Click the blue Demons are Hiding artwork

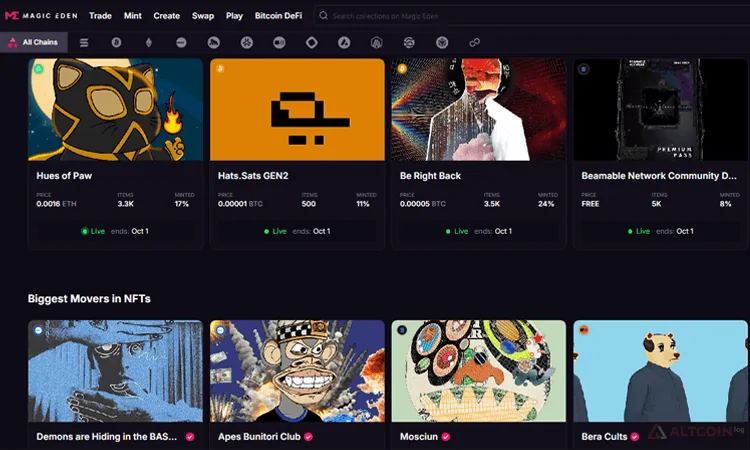pyautogui.click(x=115, y=371)
